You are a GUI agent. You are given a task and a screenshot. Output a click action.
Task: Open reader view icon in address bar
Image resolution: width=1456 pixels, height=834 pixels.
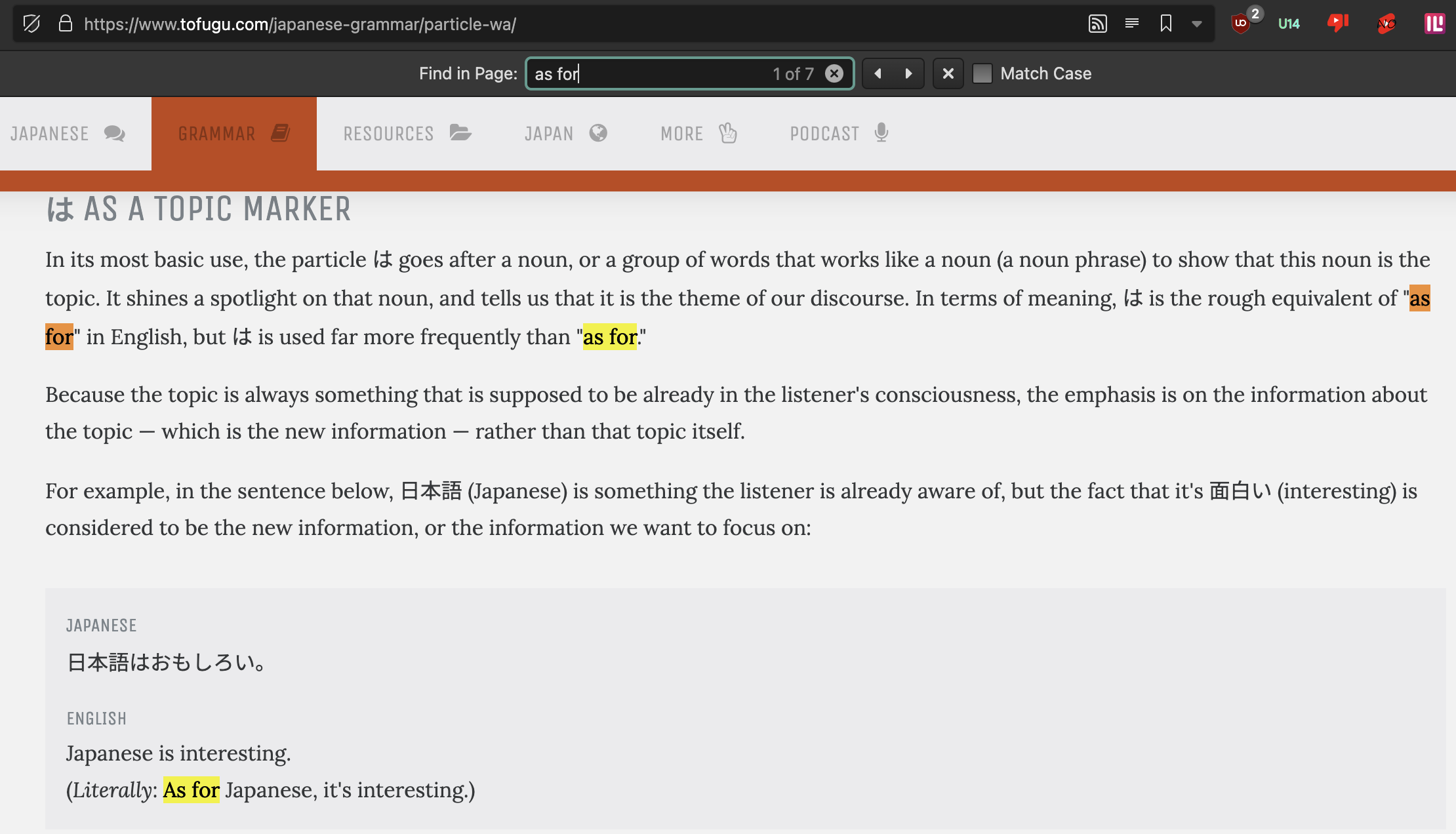[x=1131, y=24]
